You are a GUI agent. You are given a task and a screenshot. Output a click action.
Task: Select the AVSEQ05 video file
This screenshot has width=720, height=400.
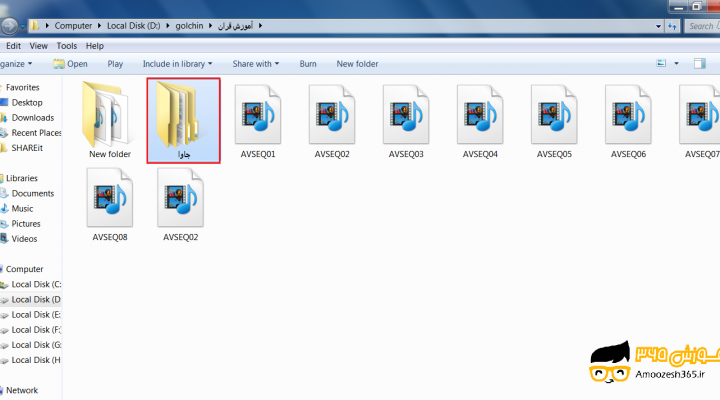(554, 121)
